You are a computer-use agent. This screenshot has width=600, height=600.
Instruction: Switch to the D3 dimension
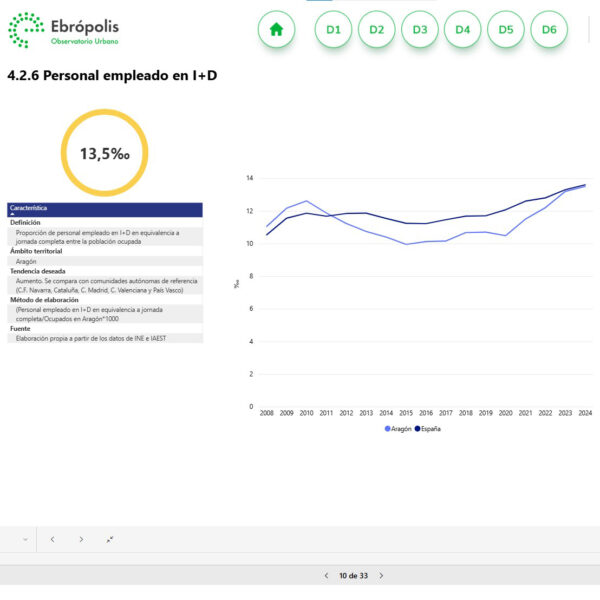click(419, 30)
